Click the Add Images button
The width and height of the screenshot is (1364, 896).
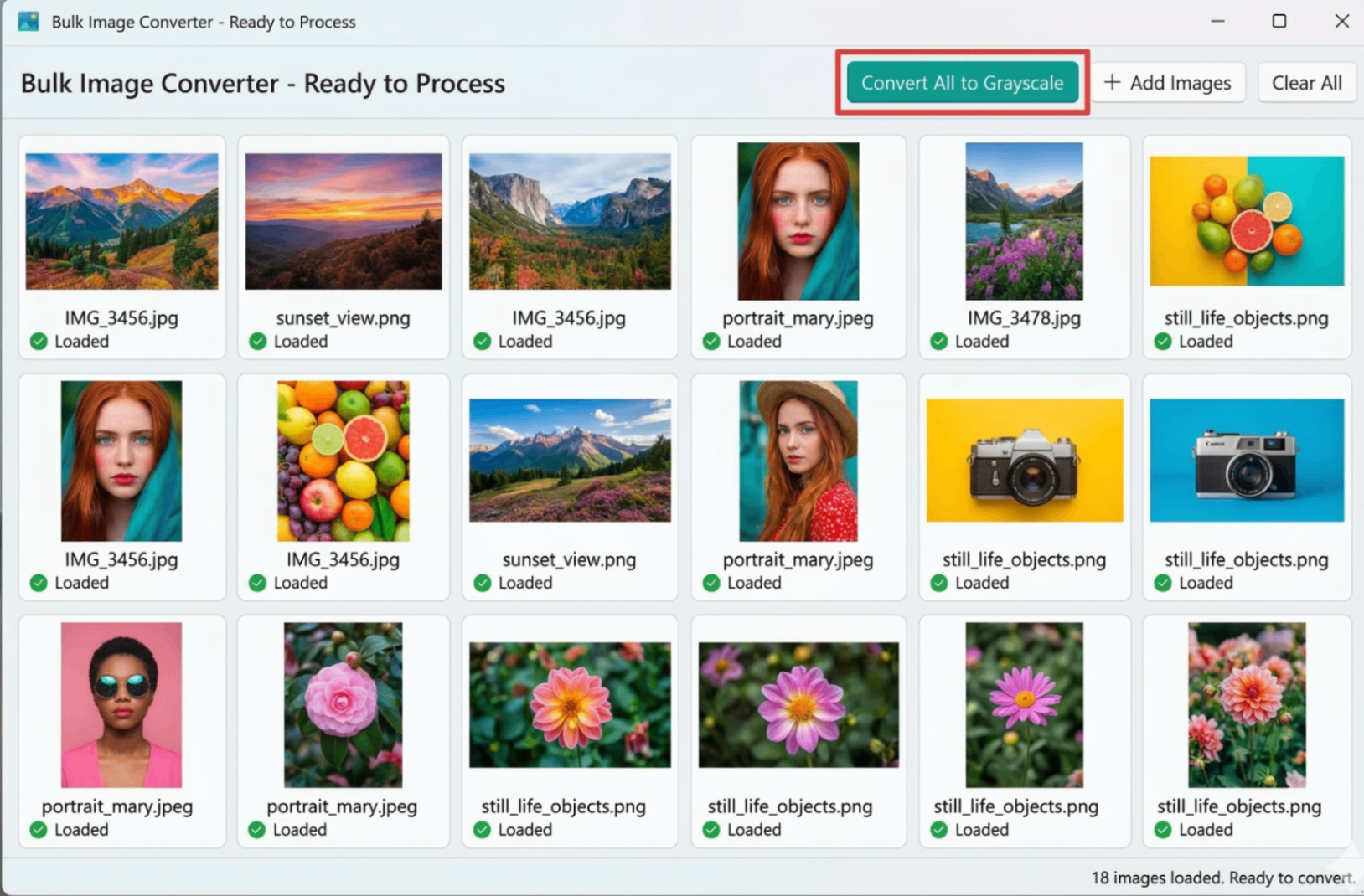[1168, 82]
